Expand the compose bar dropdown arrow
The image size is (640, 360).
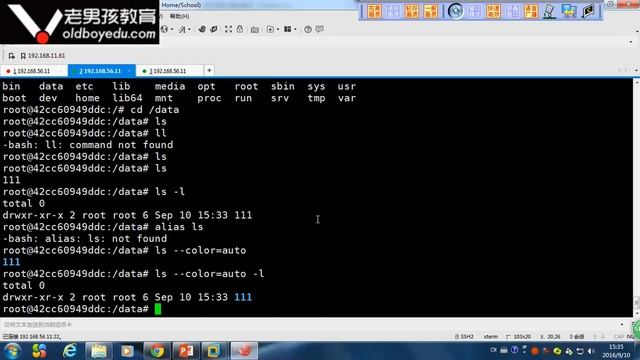pos(622,324)
